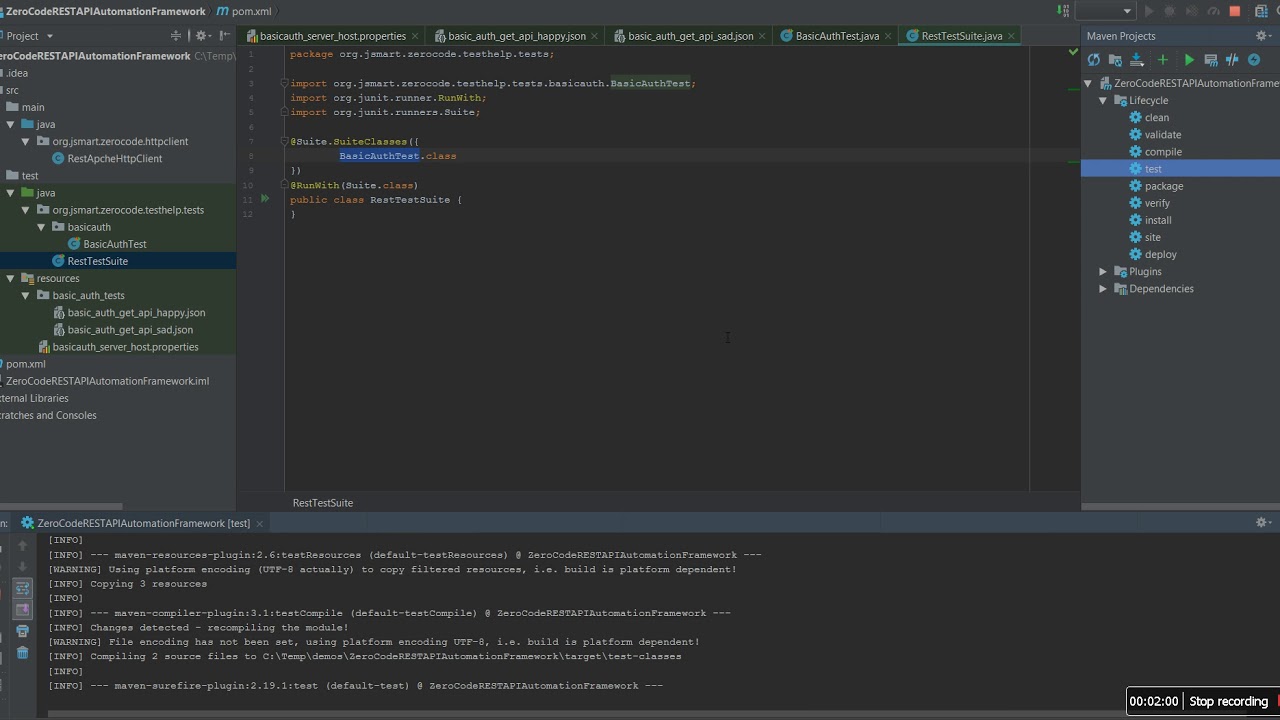Print the run console output

22,631
